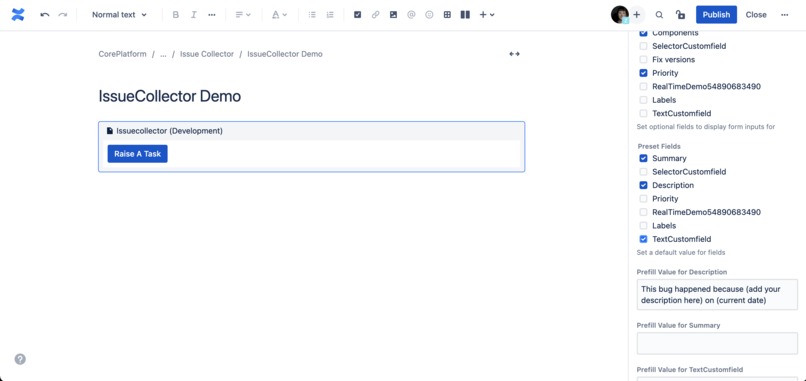Viewport: 806px width, 381px height.
Task: Insert a table
Action: (447, 15)
